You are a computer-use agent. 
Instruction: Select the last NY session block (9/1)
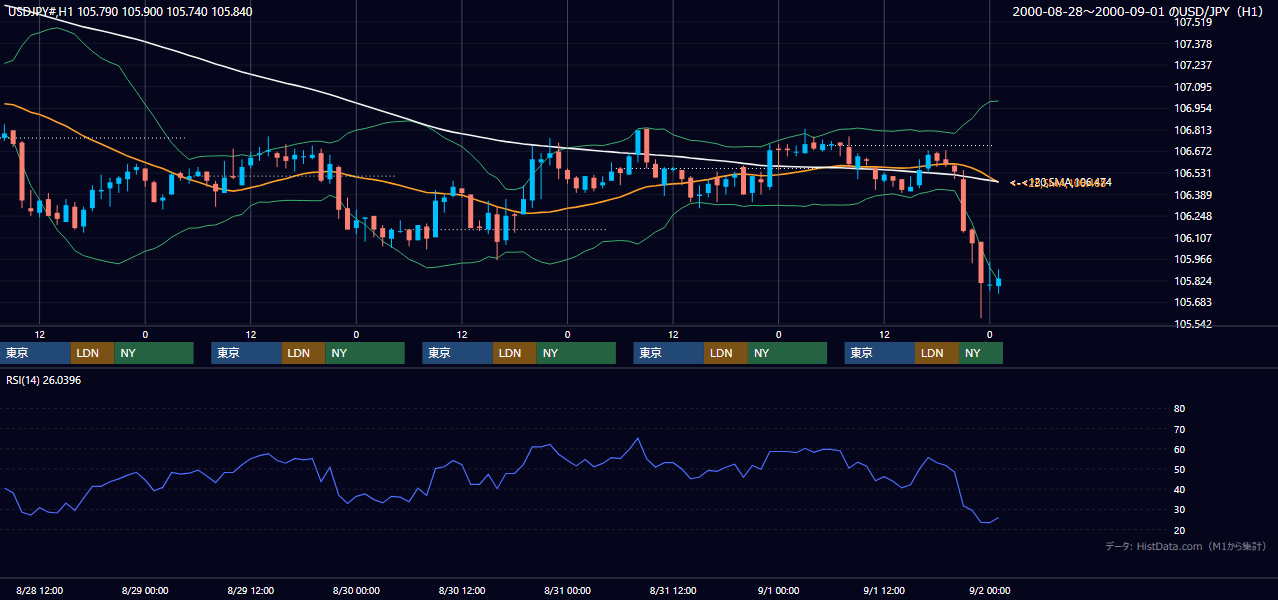click(981, 353)
